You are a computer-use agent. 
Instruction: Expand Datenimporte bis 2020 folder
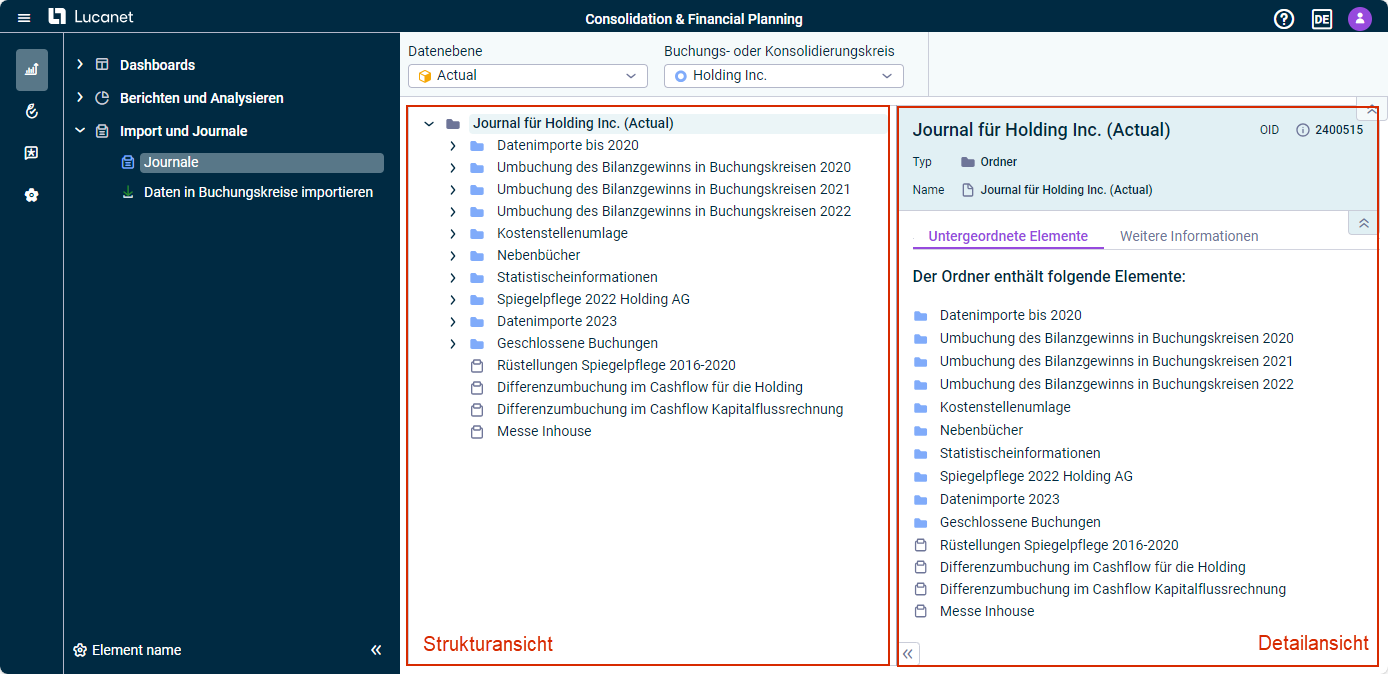(453, 146)
